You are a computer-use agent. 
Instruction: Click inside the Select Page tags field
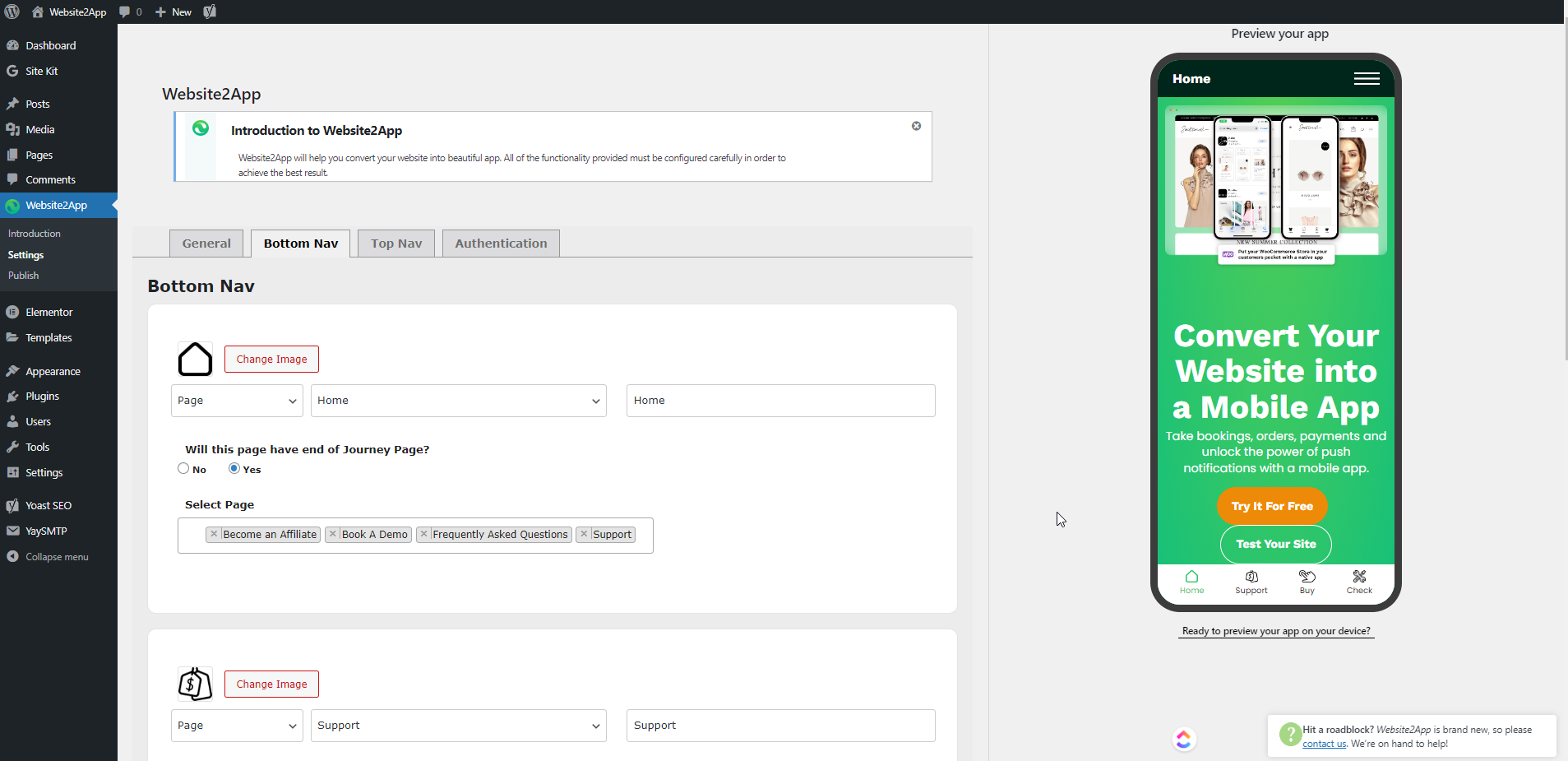pos(415,536)
